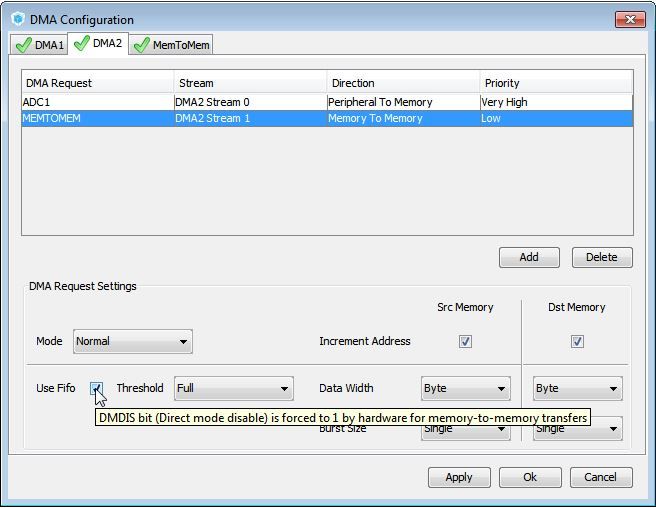Click the Priority column header
The image size is (656, 508).
click(556, 83)
